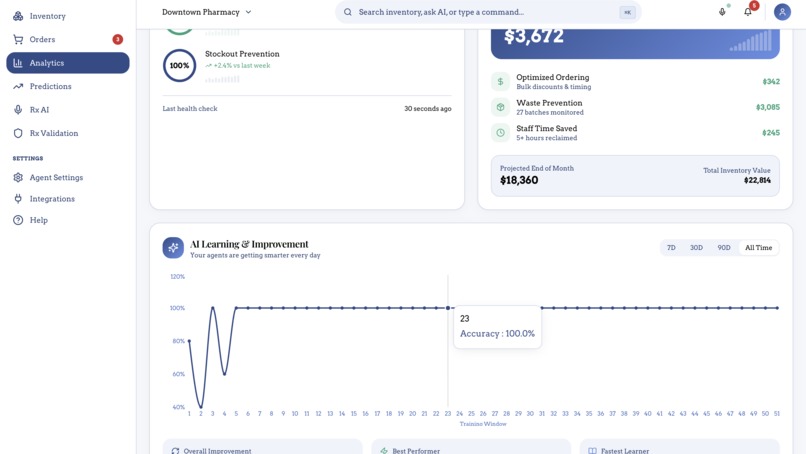Select the Analytics sidebar item
This screenshot has width=806, height=454.
(67, 63)
